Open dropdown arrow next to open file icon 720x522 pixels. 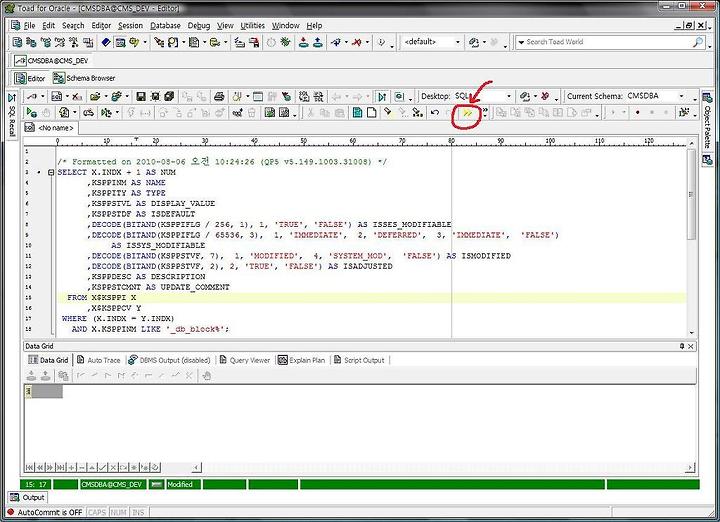pos(106,96)
